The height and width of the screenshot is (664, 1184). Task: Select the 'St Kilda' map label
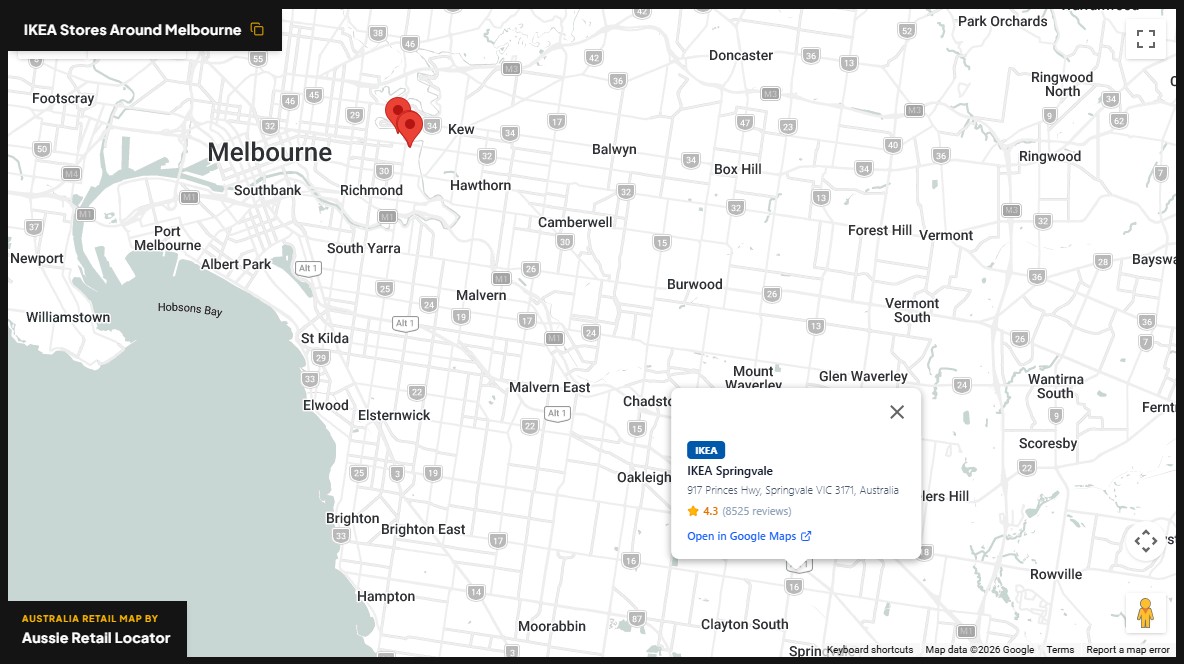tap(325, 338)
